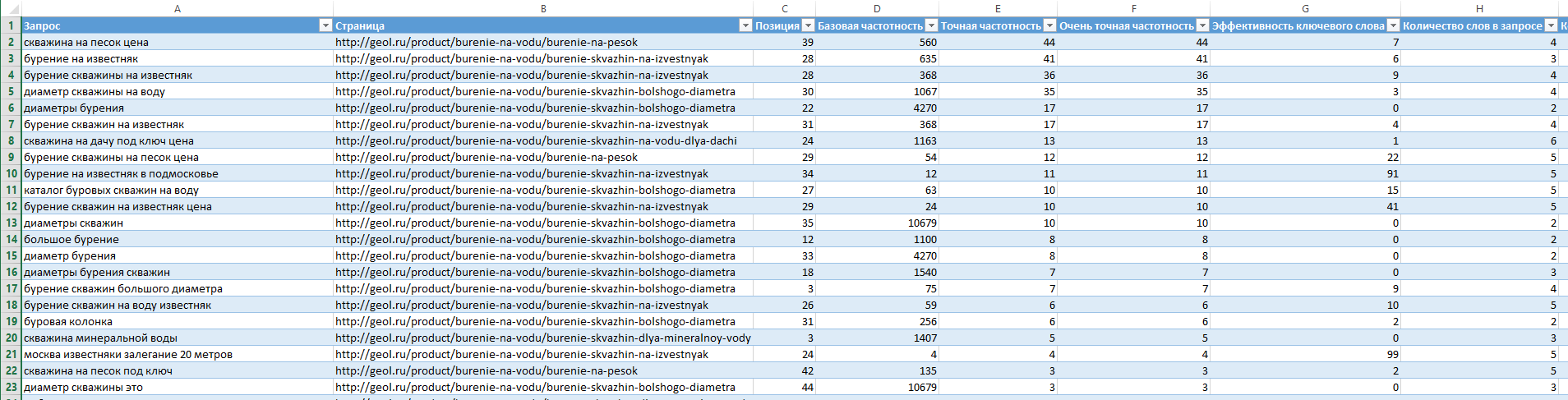
Task: Open the Страница column filter dropdown
Action: click(x=745, y=25)
